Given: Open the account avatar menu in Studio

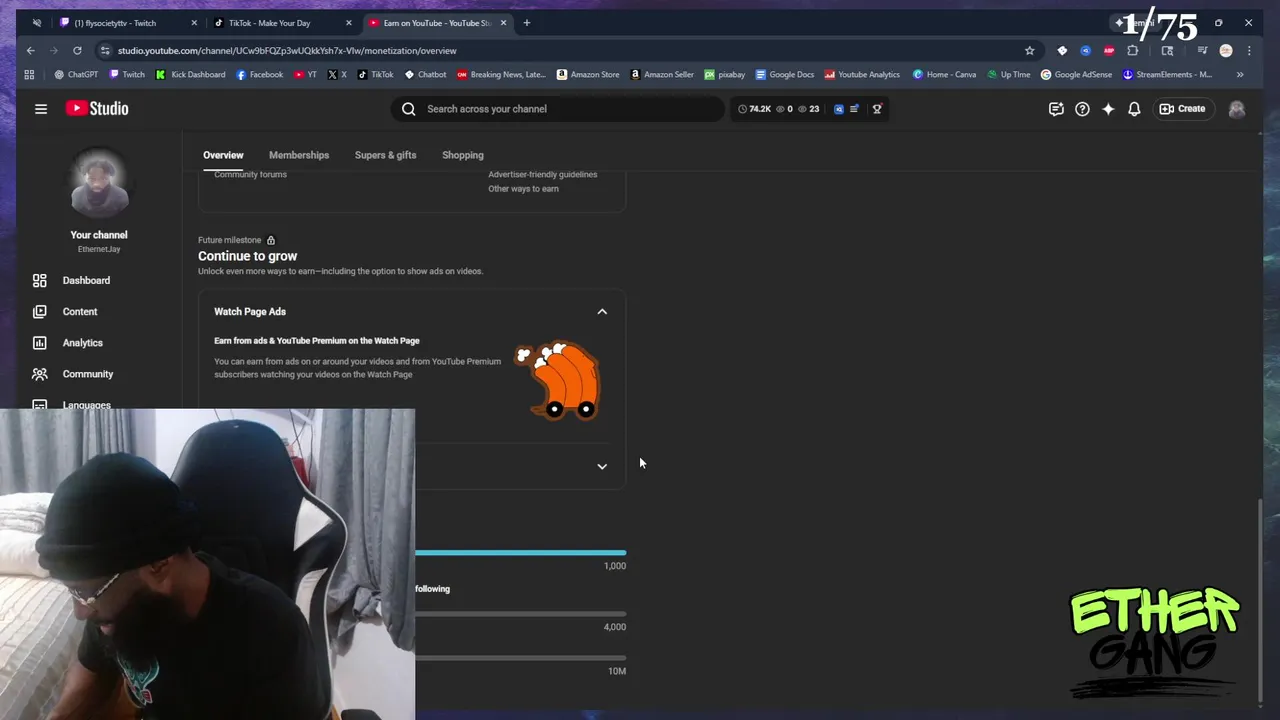Looking at the screenshot, I should tap(1237, 109).
